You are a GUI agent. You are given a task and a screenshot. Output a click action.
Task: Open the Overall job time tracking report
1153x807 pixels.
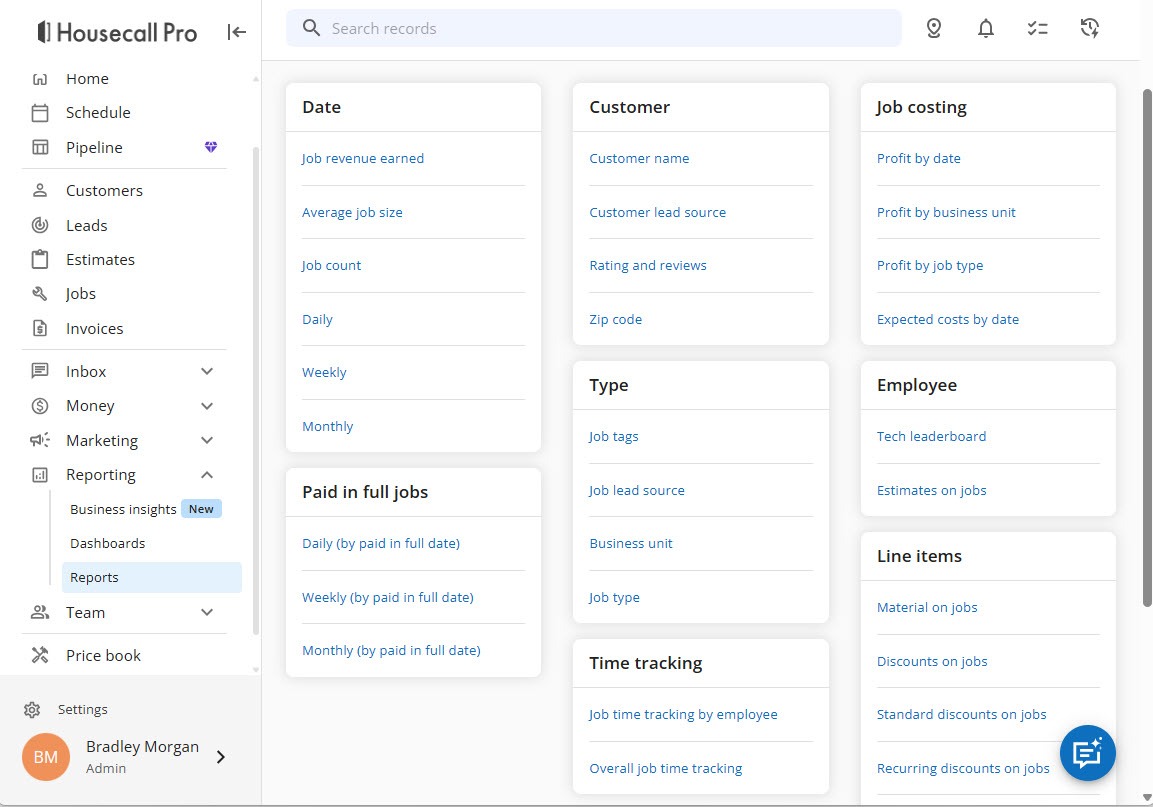665,769
